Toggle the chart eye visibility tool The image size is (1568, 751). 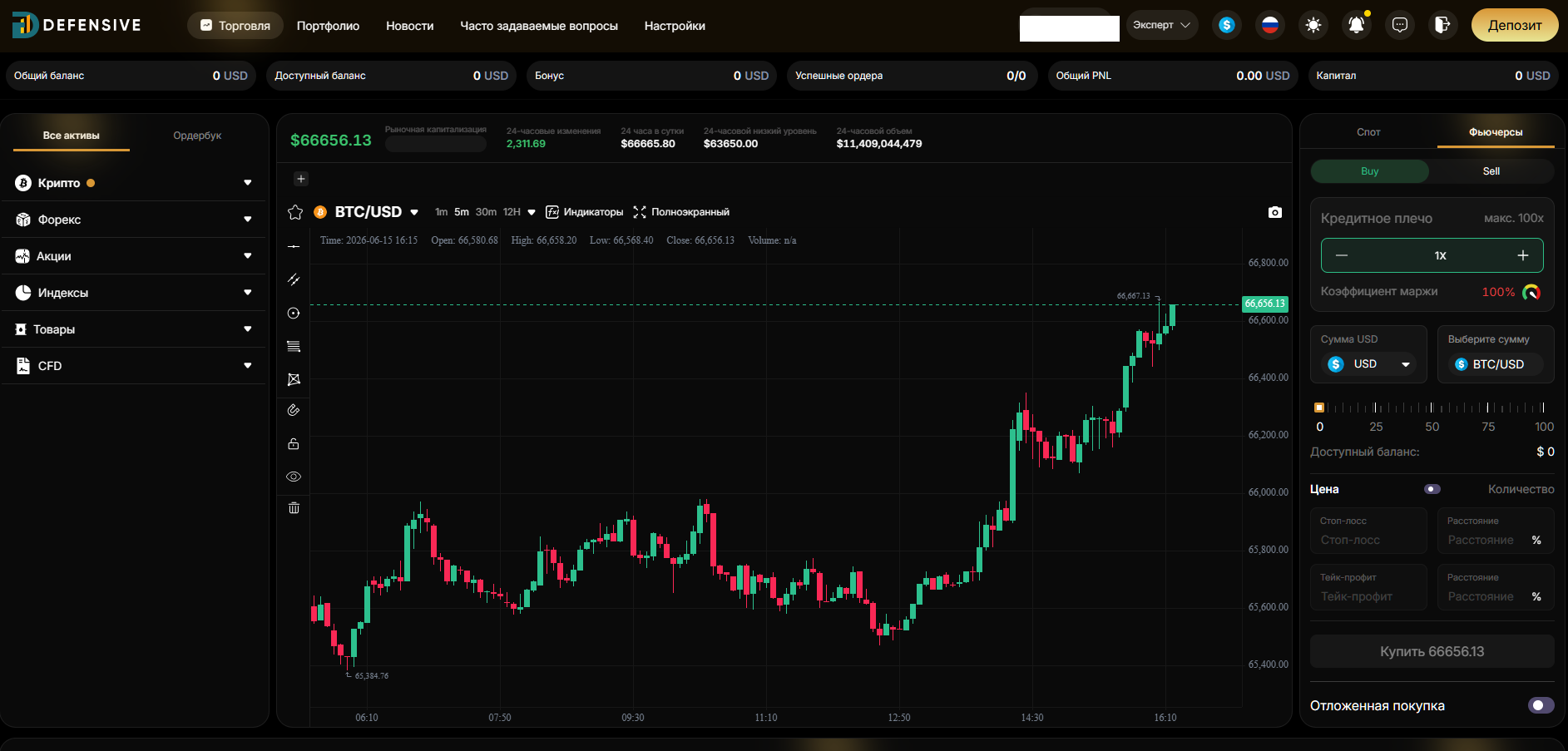tap(294, 477)
